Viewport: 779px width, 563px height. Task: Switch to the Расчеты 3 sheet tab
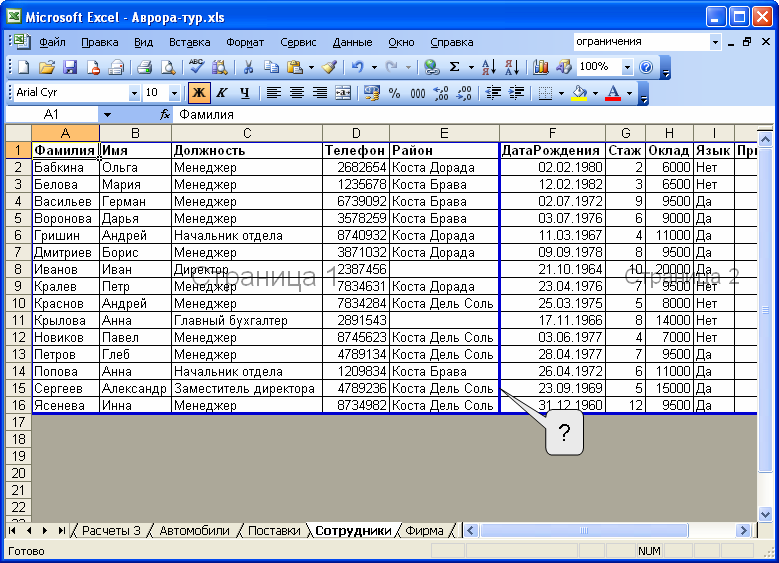click(x=111, y=531)
